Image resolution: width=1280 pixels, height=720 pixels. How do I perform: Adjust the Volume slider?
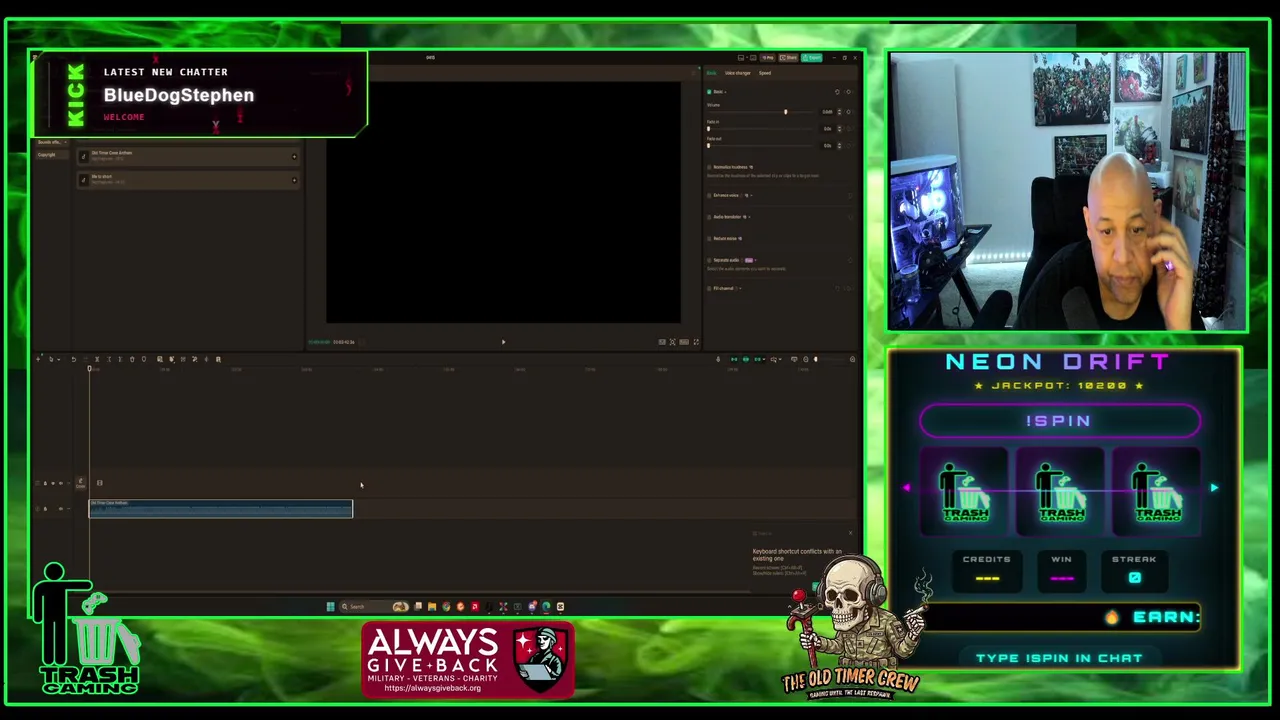tap(786, 112)
